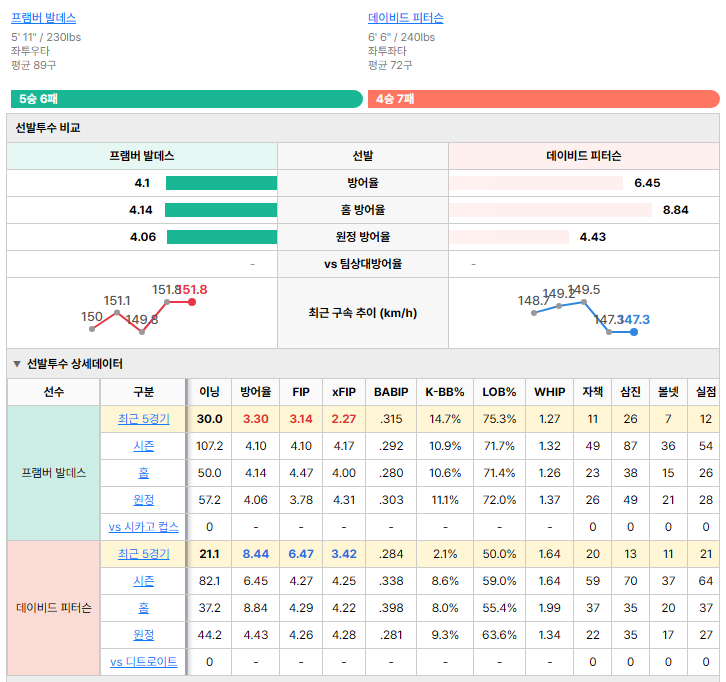Click the red 3.30 ERA value

pyautogui.click(x=256, y=419)
